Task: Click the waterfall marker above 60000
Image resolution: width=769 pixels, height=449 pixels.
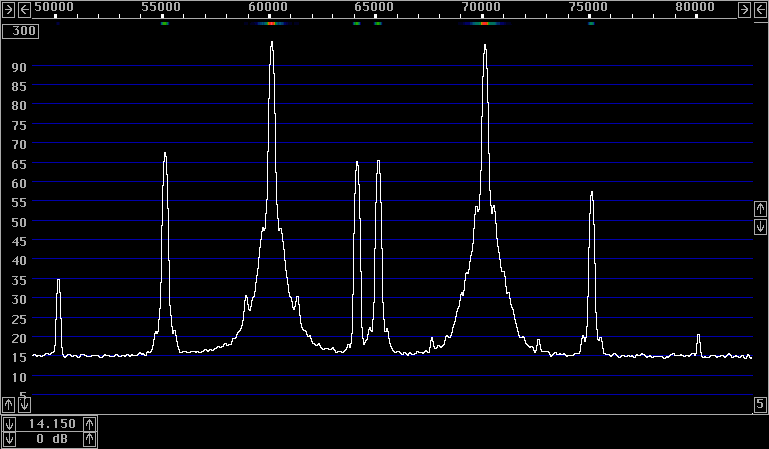Action: pos(271,24)
